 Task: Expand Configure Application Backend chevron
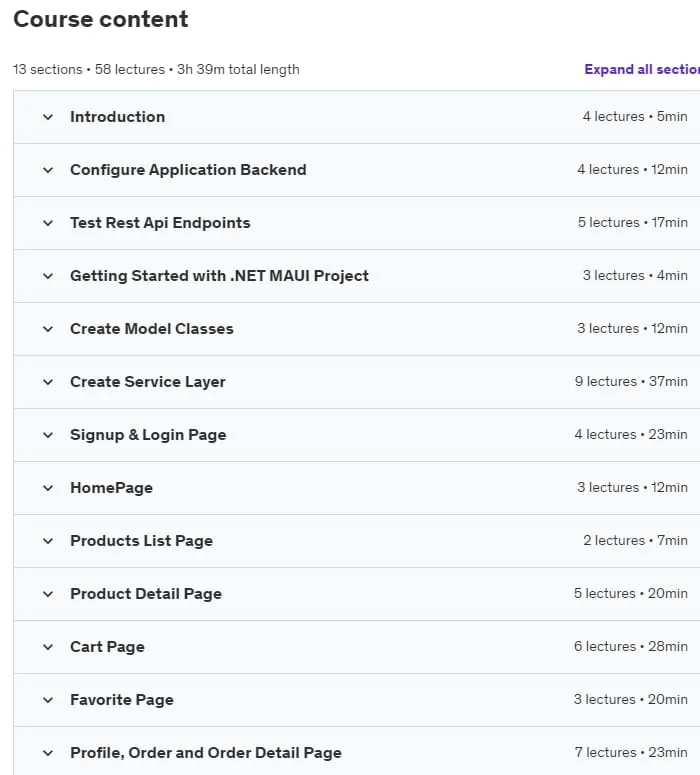pyautogui.click(x=48, y=170)
